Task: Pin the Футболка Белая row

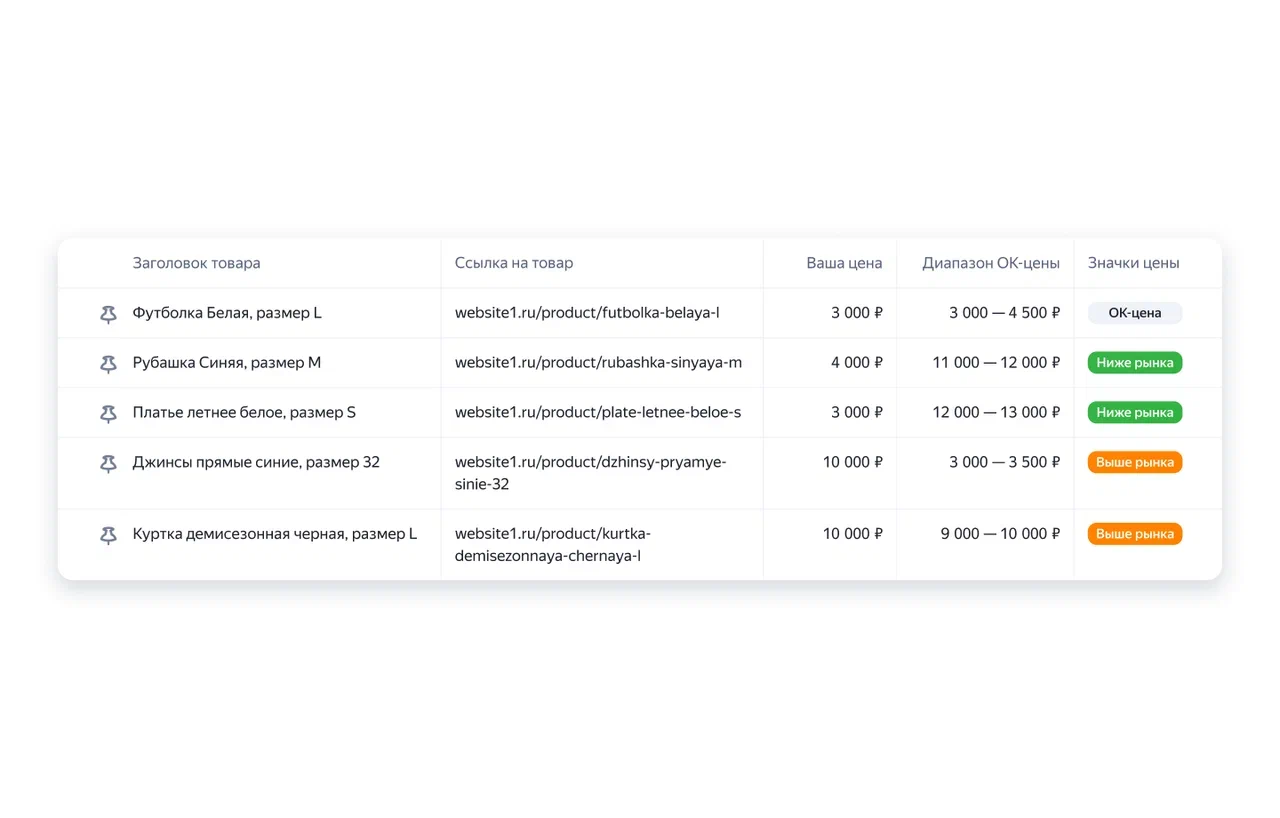Action: point(108,314)
